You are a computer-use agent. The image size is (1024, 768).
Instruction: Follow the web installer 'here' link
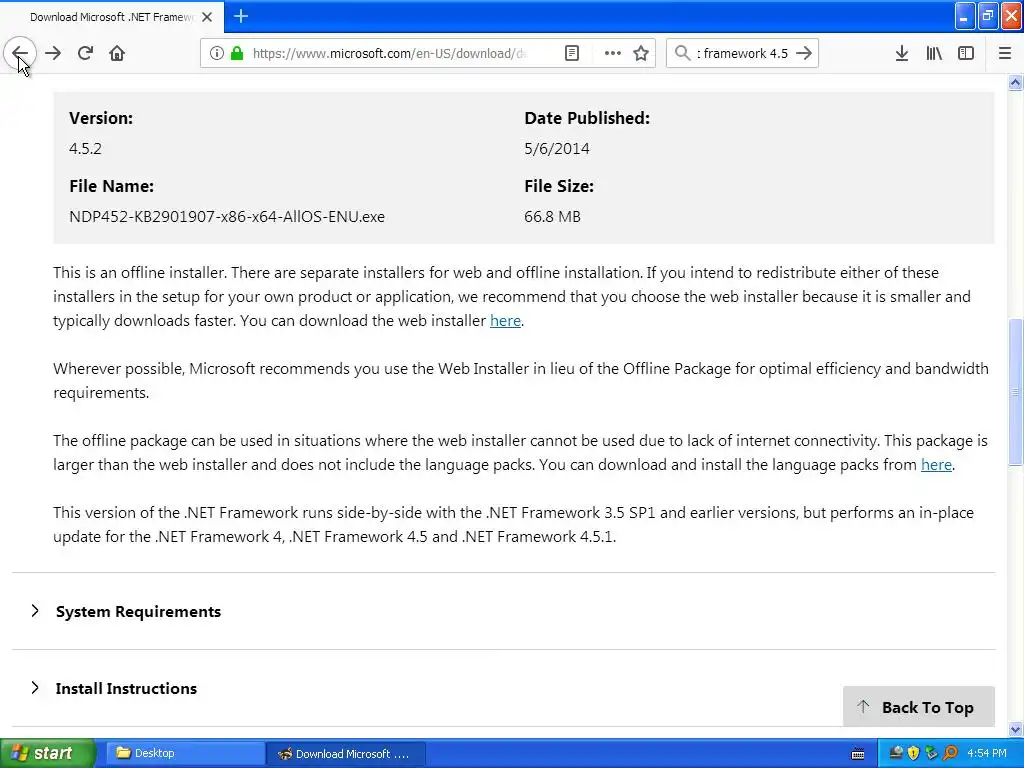pyautogui.click(x=505, y=321)
